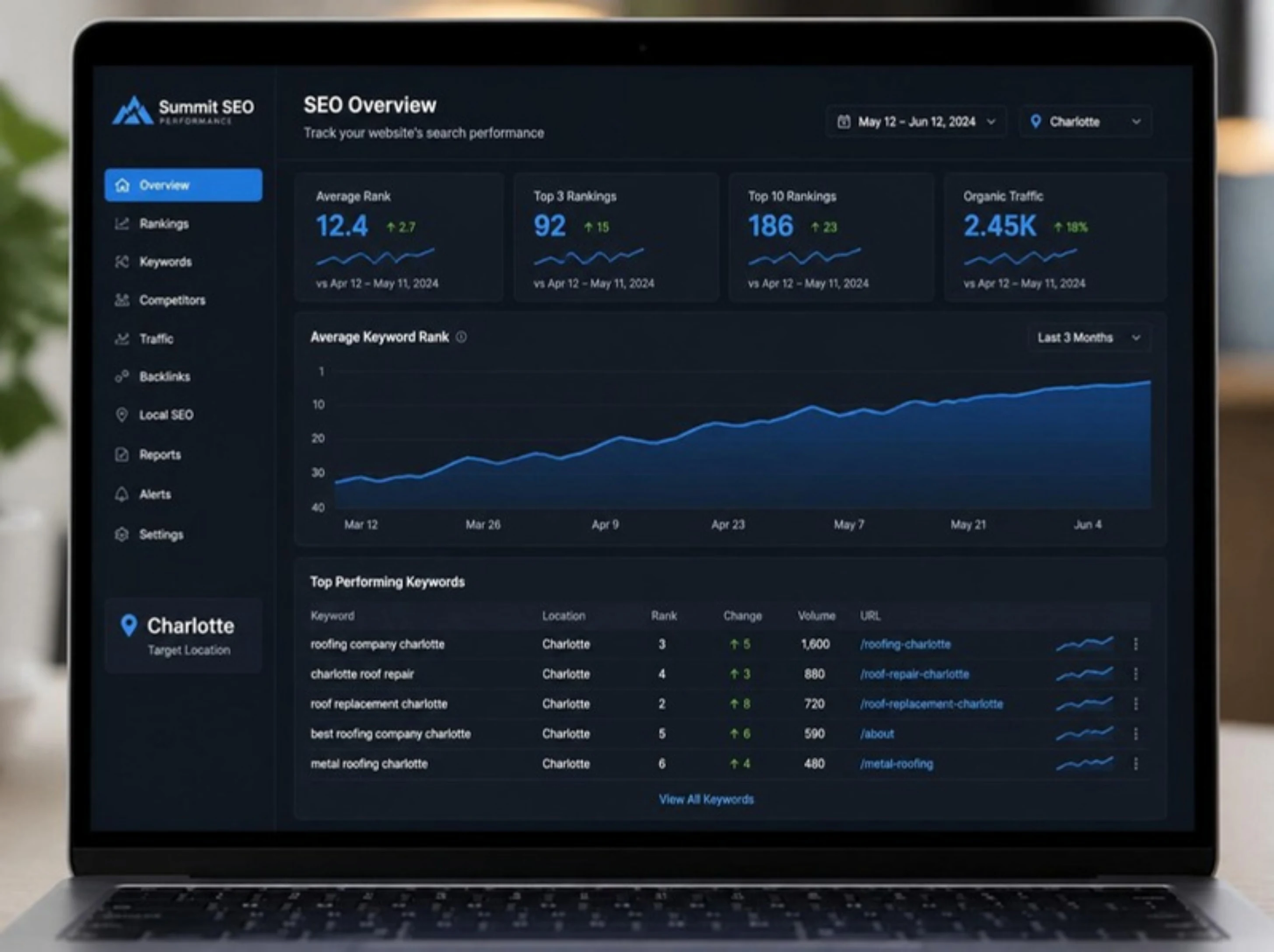Image resolution: width=1274 pixels, height=952 pixels.
Task: Open the Backlinks page
Action: [165, 377]
